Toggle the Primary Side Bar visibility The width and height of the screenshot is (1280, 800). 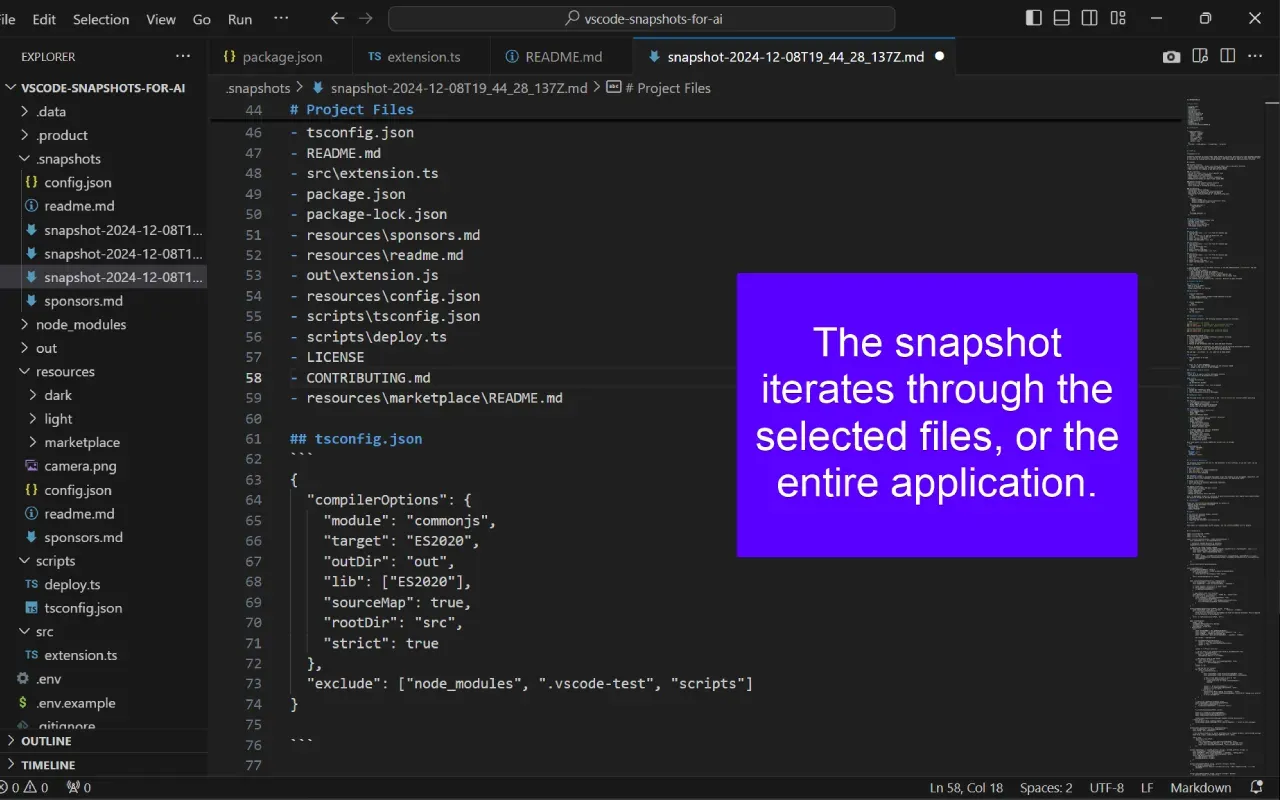(x=1033, y=18)
